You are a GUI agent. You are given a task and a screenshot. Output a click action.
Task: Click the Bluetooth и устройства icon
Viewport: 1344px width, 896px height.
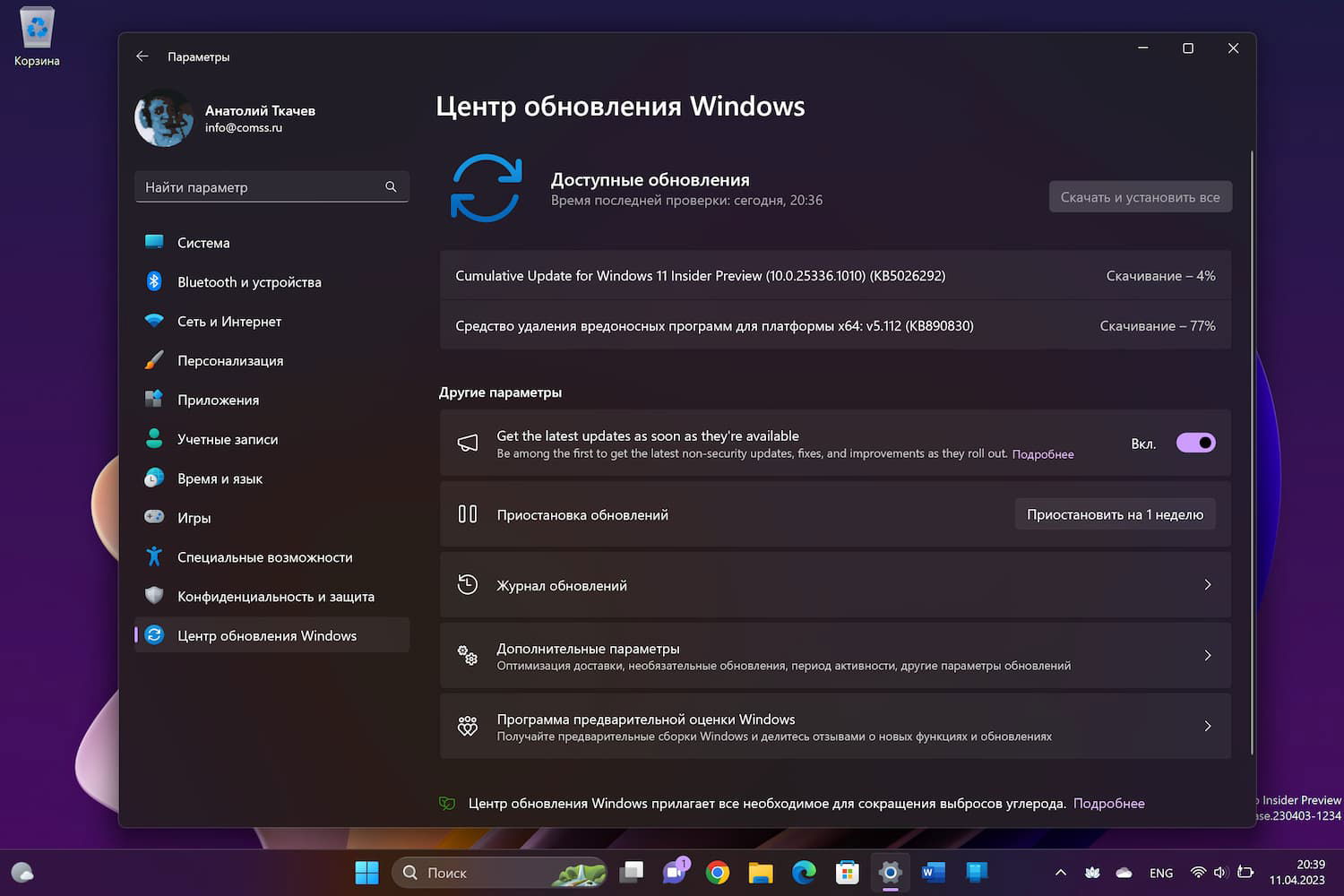pyautogui.click(x=154, y=281)
